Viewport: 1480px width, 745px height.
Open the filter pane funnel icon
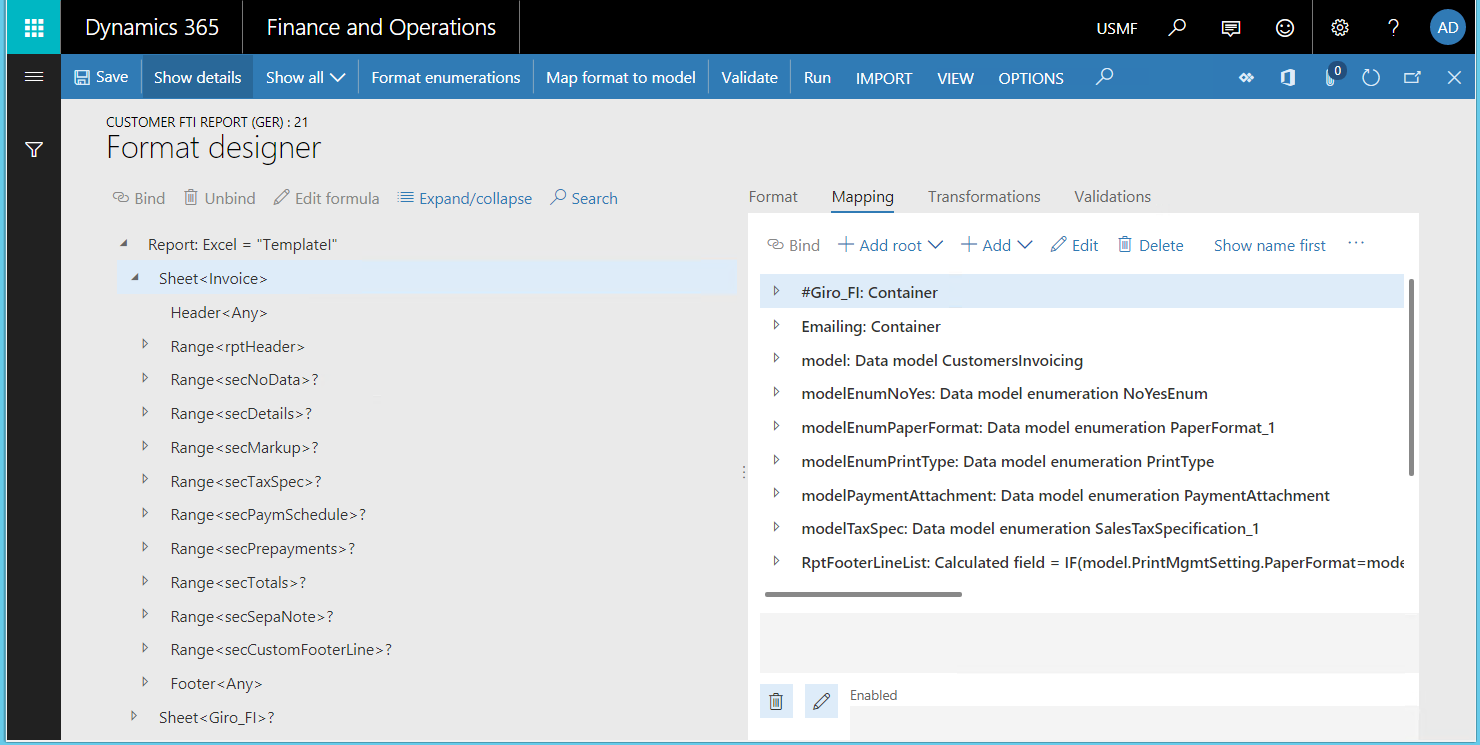[34, 150]
